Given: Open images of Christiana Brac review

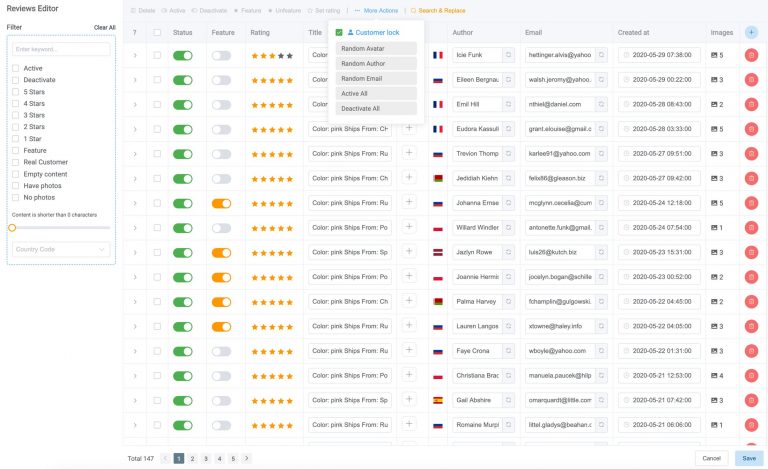Looking at the screenshot, I should [717, 375].
